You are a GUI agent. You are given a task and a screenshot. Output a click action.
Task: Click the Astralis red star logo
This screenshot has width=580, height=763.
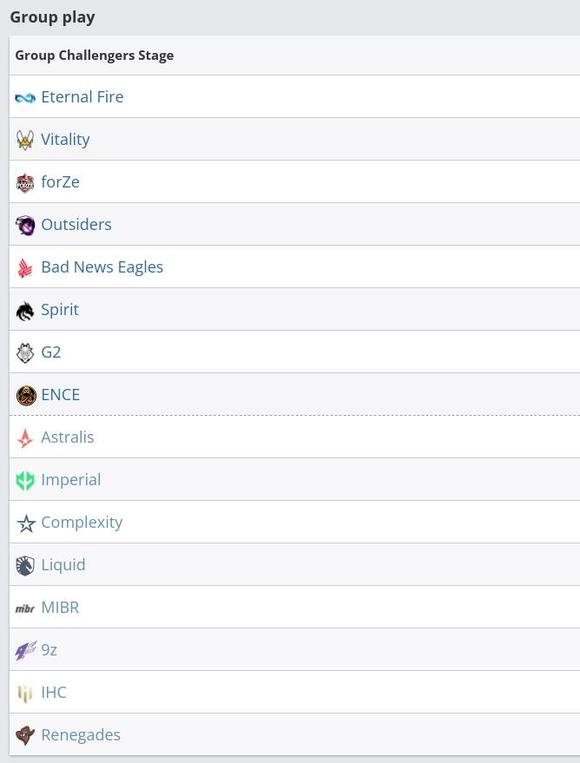pos(25,438)
